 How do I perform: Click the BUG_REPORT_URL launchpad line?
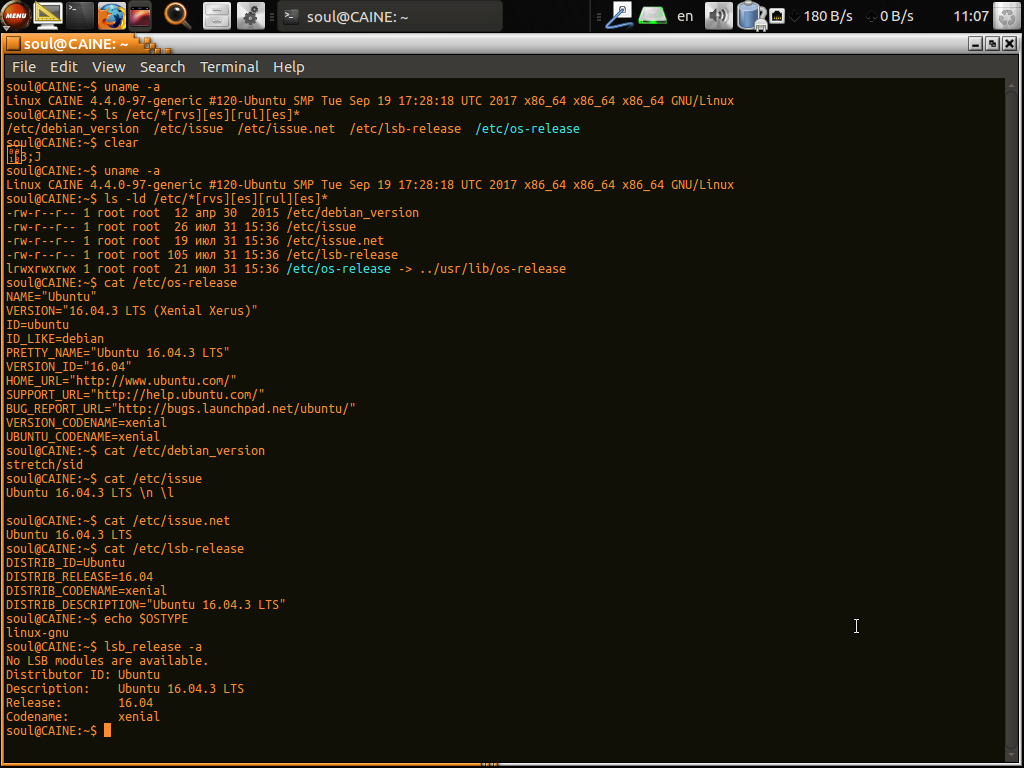tap(181, 408)
